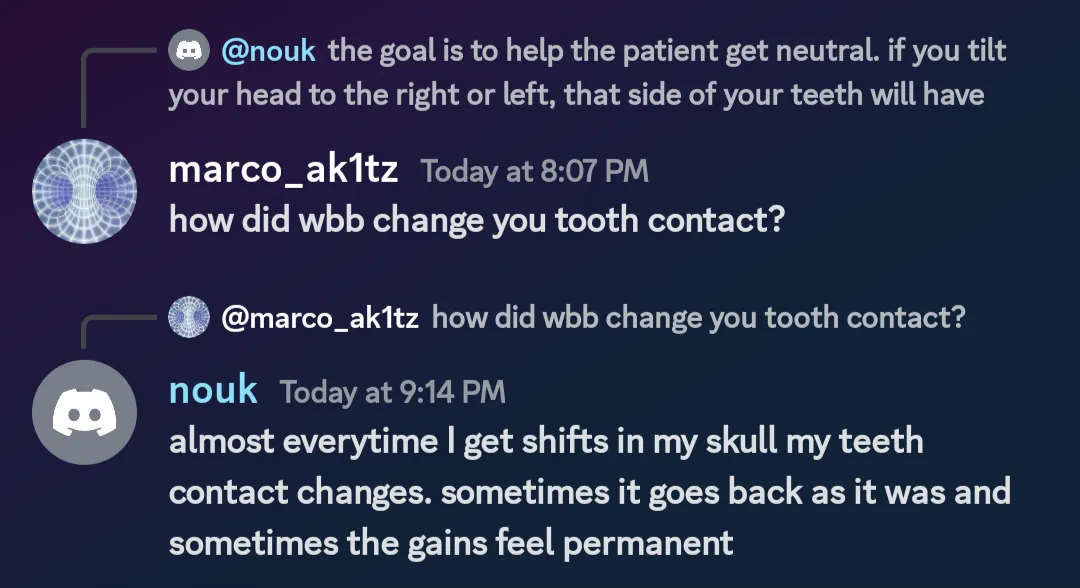Viewport: 1080px width, 588px height.
Task: Open profile via blue nouk username header
Action: pos(214,390)
